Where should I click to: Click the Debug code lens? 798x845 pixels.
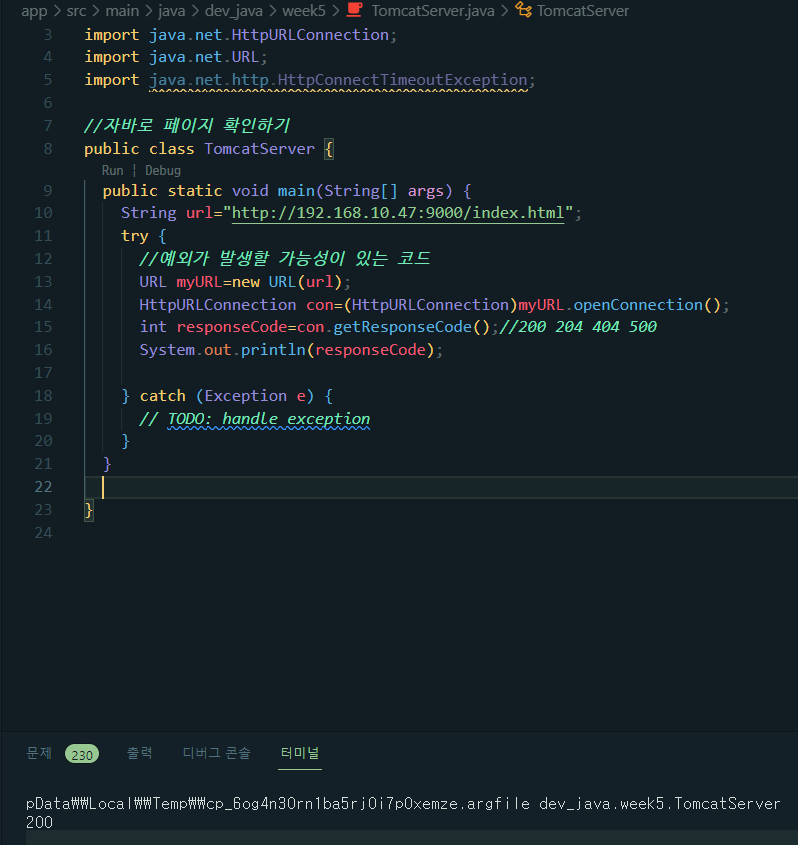163,170
